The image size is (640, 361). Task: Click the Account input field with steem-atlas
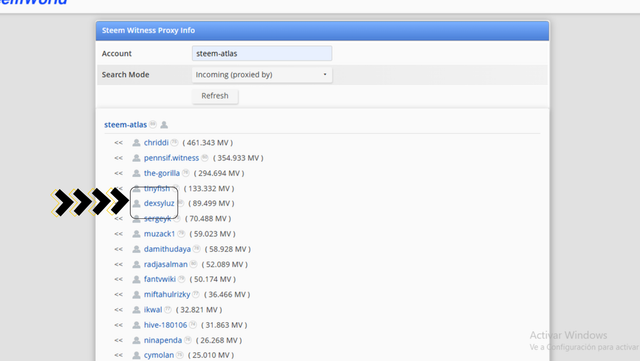click(x=262, y=53)
